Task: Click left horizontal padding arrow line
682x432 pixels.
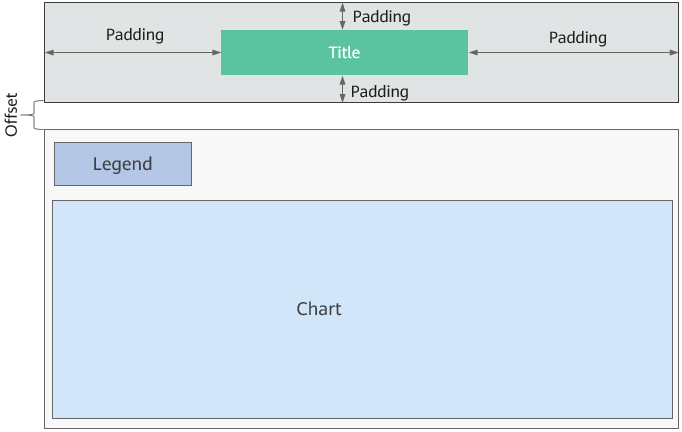Action: tap(133, 52)
